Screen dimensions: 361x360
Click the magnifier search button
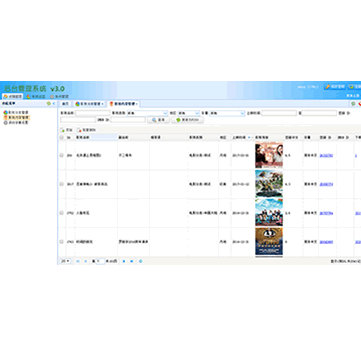click(158, 120)
